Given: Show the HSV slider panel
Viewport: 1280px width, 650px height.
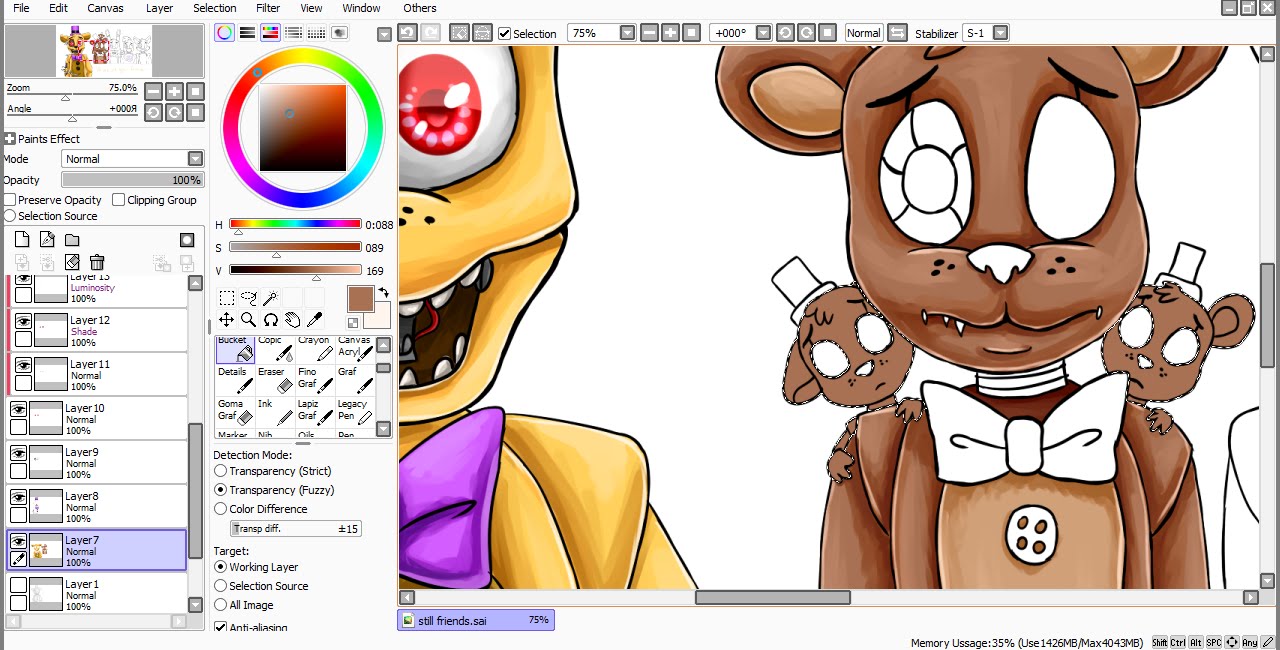Looking at the screenshot, I should (270, 33).
